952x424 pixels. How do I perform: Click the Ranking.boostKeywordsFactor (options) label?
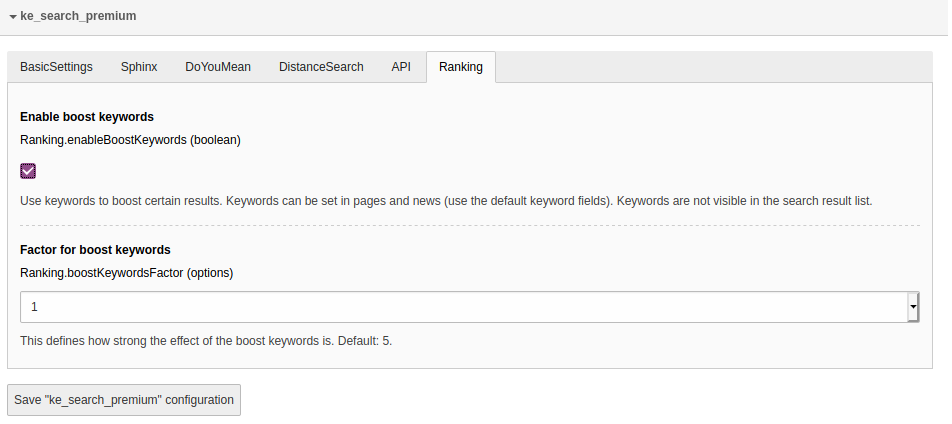point(127,273)
